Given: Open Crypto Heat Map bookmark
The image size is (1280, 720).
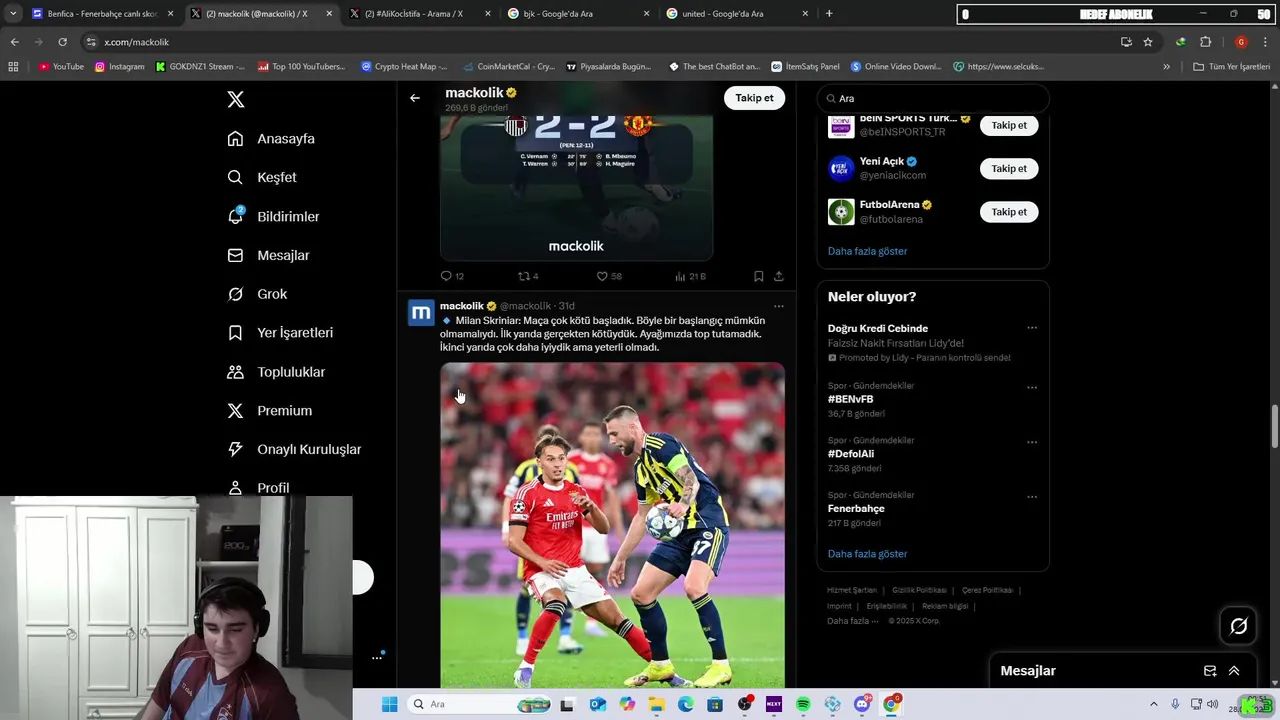Looking at the screenshot, I should pos(404,67).
